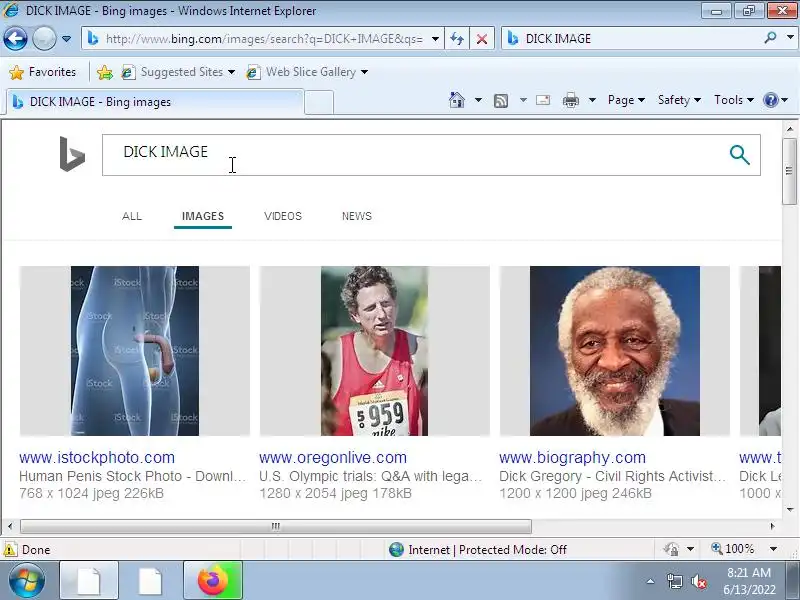The image size is (800, 600).
Task: Click the second blank document taskbar icon
Action: [x=151, y=581]
